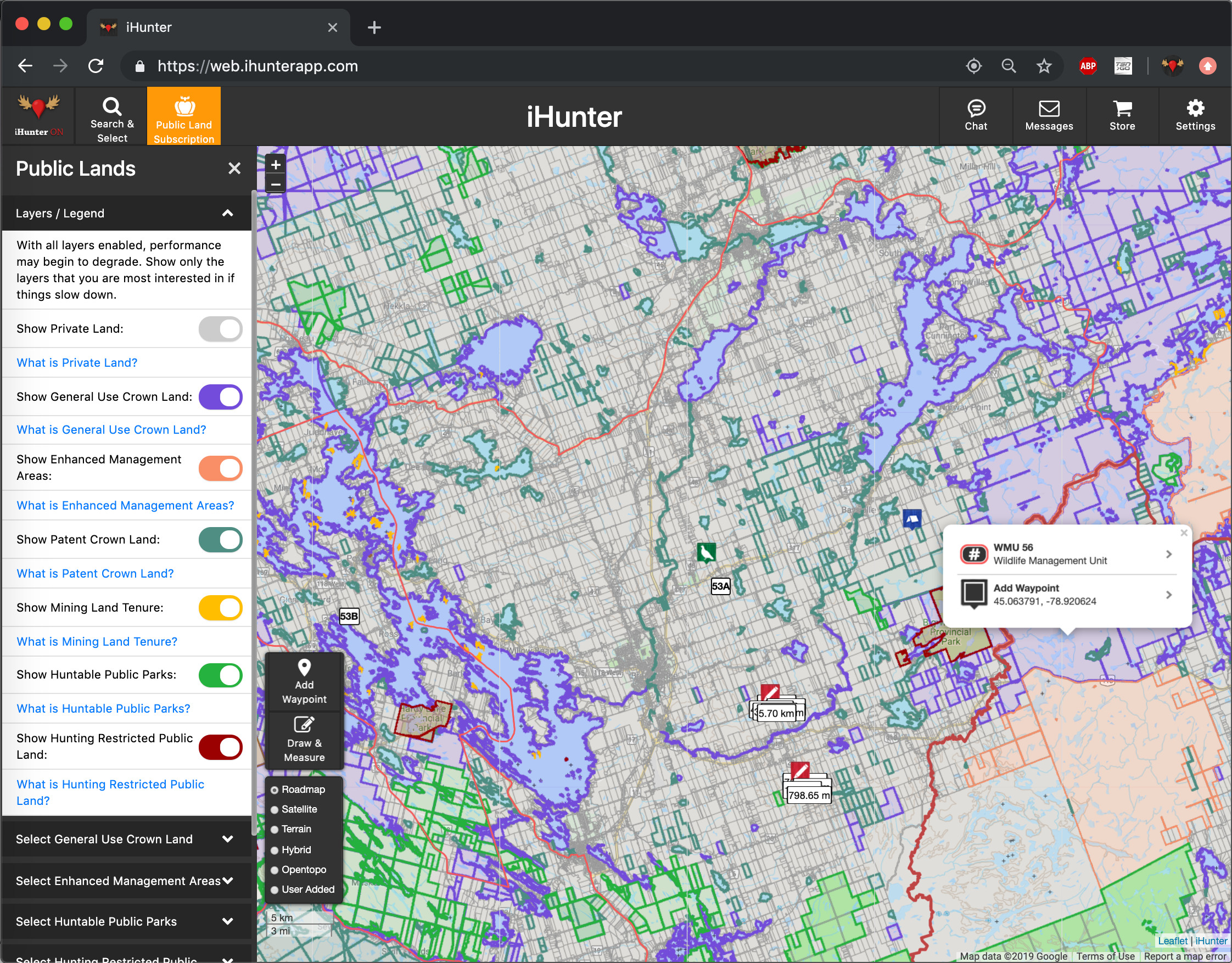
Task: Open the Settings gear
Action: (1195, 116)
